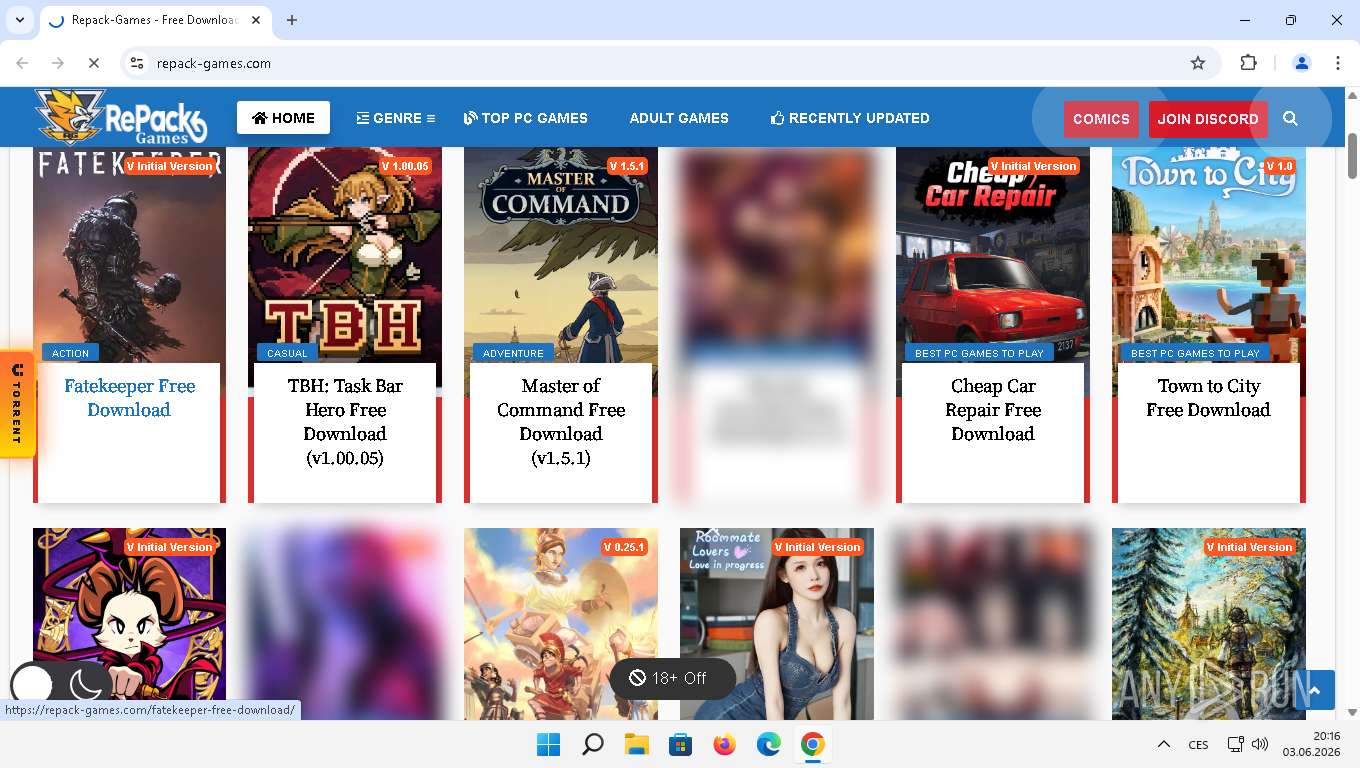Open the Chrome profile avatar
The height and width of the screenshot is (768, 1360).
click(x=1302, y=63)
